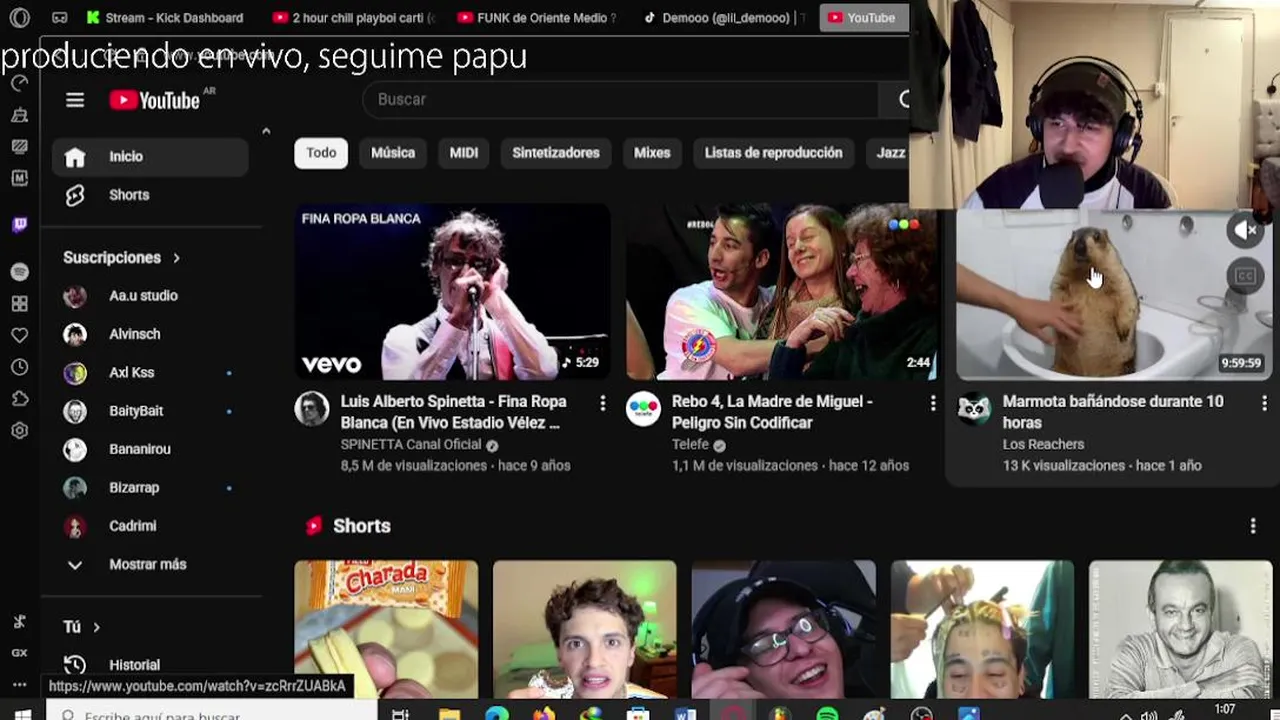Filter the feed by Música
Screen dimensions: 1280x720
point(393,153)
